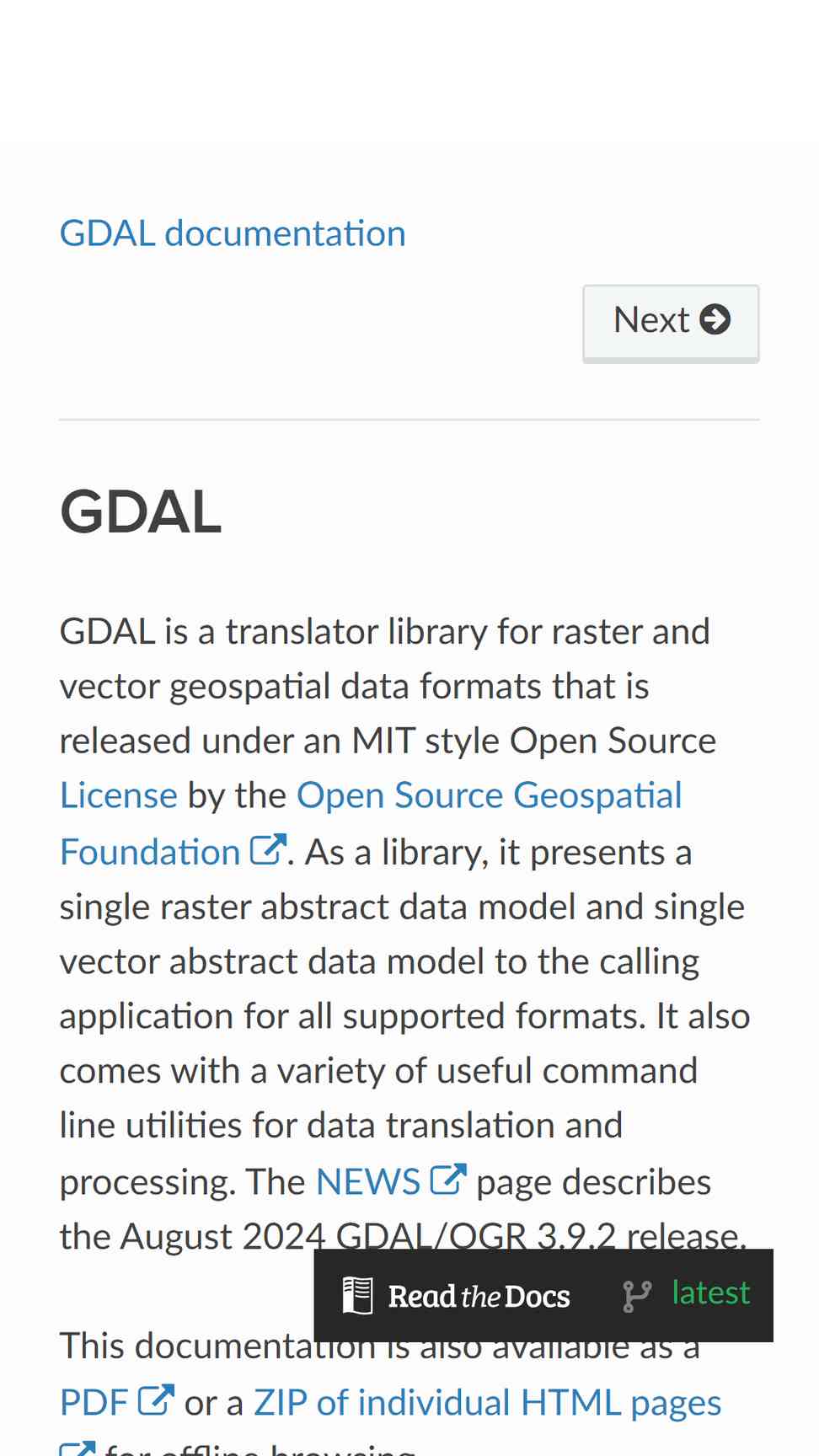Open the License link
The image size is (819, 1456).
[x=119, y=795]
